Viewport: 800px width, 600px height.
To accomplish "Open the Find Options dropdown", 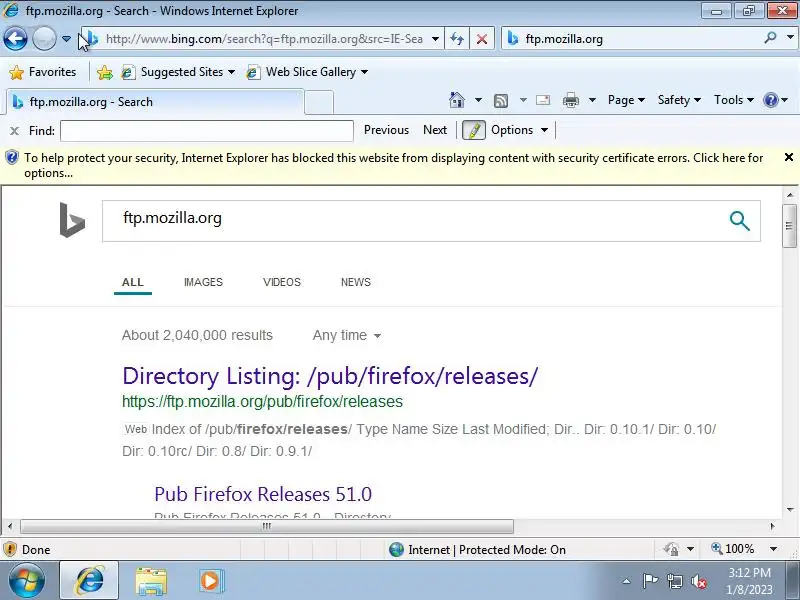I will point(519,130).
